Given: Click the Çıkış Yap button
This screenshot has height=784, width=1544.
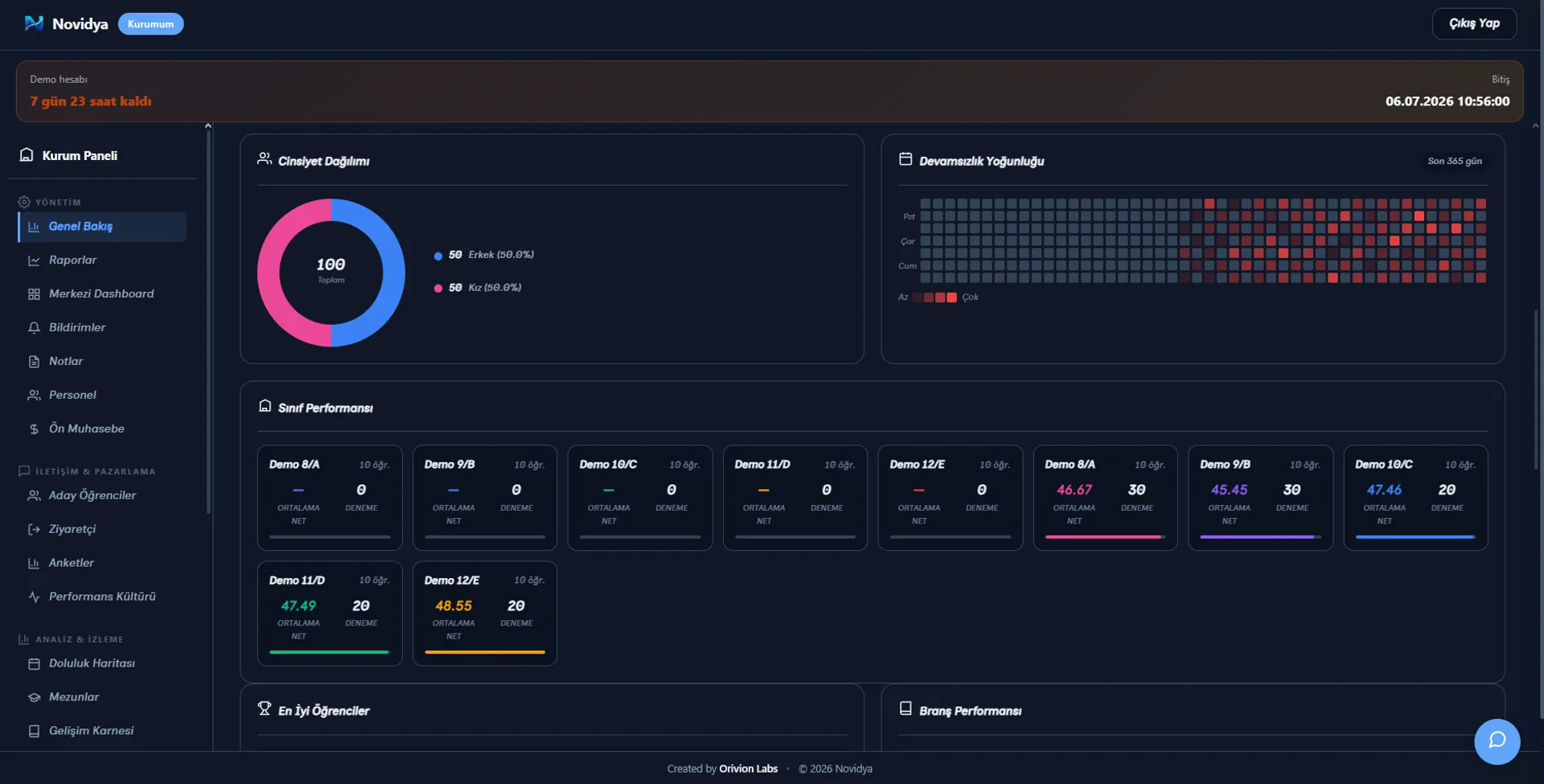Looking at the screenshot, I should click(1474, 23).
